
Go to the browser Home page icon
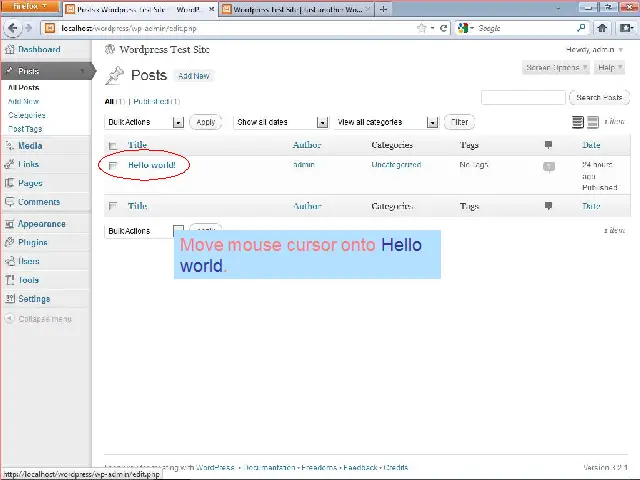point(602,28)
